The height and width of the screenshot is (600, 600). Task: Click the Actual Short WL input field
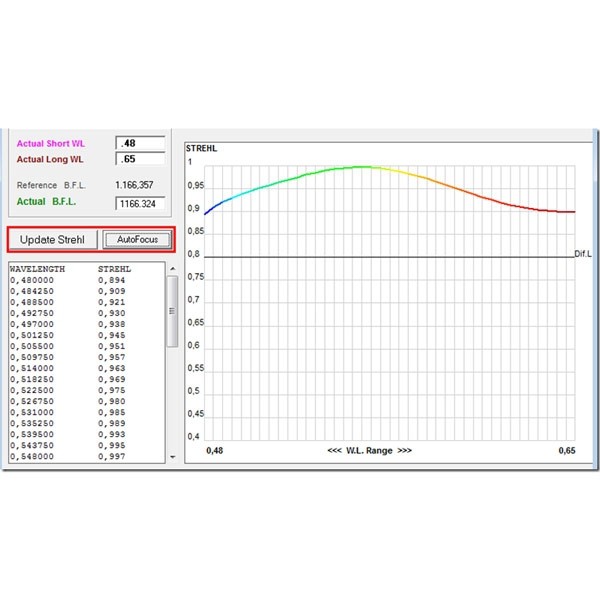coord(140,143)
